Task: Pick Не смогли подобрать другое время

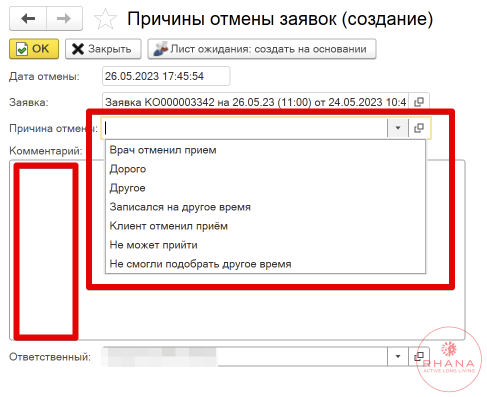Action: [265, 264]
